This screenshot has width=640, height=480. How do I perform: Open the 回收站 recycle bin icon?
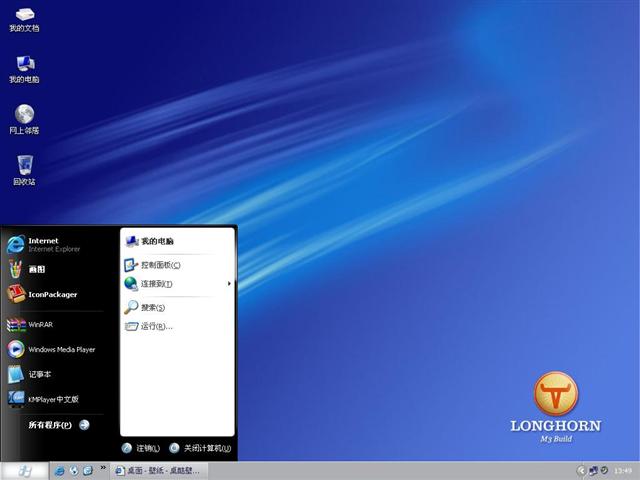tap(24, 170)
